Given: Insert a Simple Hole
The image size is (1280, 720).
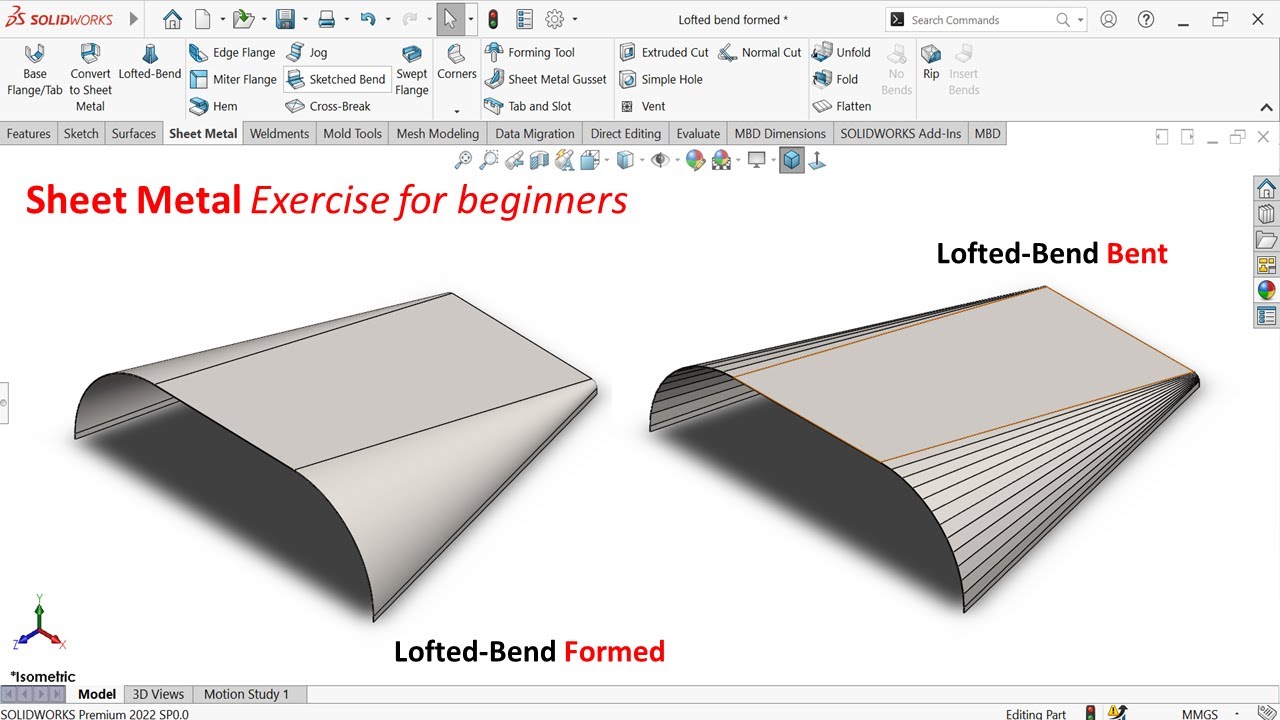Looking at the screenshot, I should pos(660,79).
